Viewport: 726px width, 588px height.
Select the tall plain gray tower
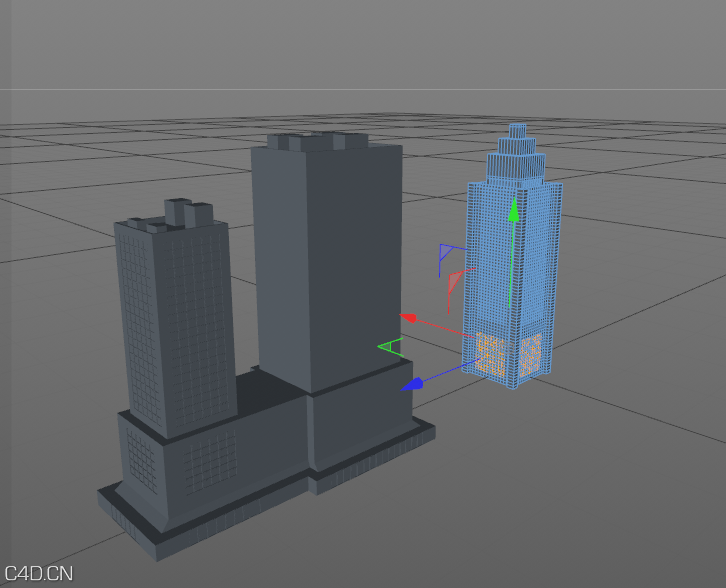click(329, 262)
